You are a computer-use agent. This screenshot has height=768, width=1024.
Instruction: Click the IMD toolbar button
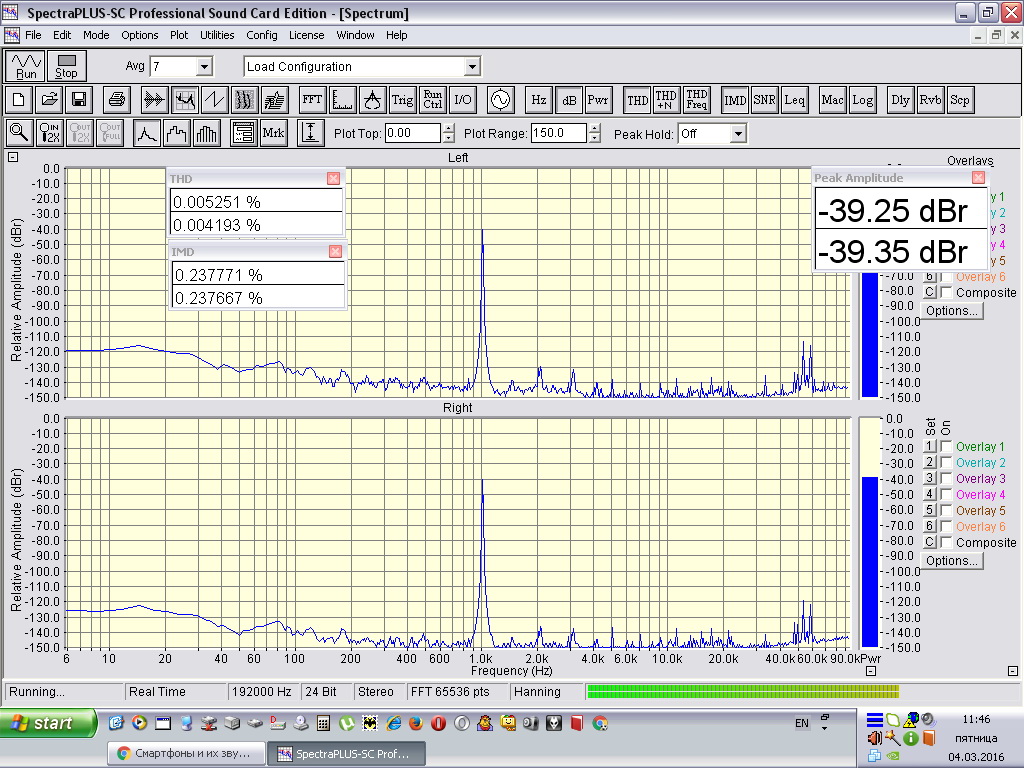click(x=735, y=100)
